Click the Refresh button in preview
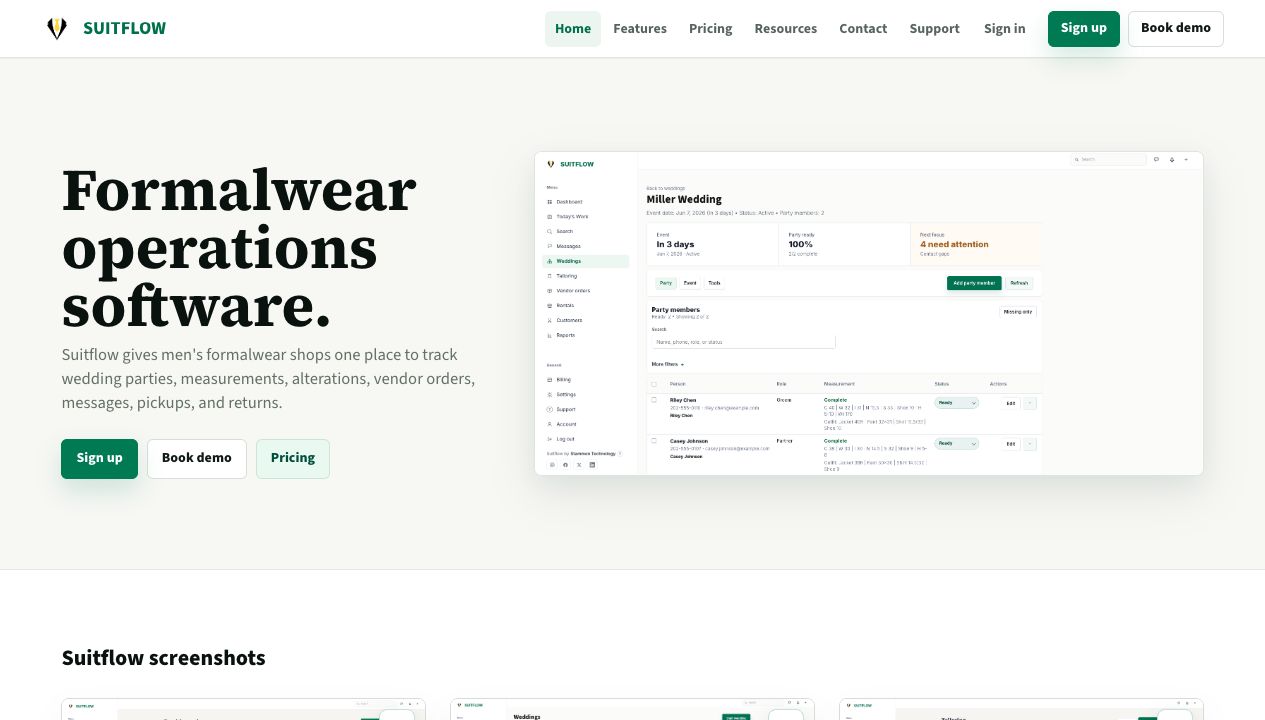This screenshot has height=720, width=1265. (1019, 283)
